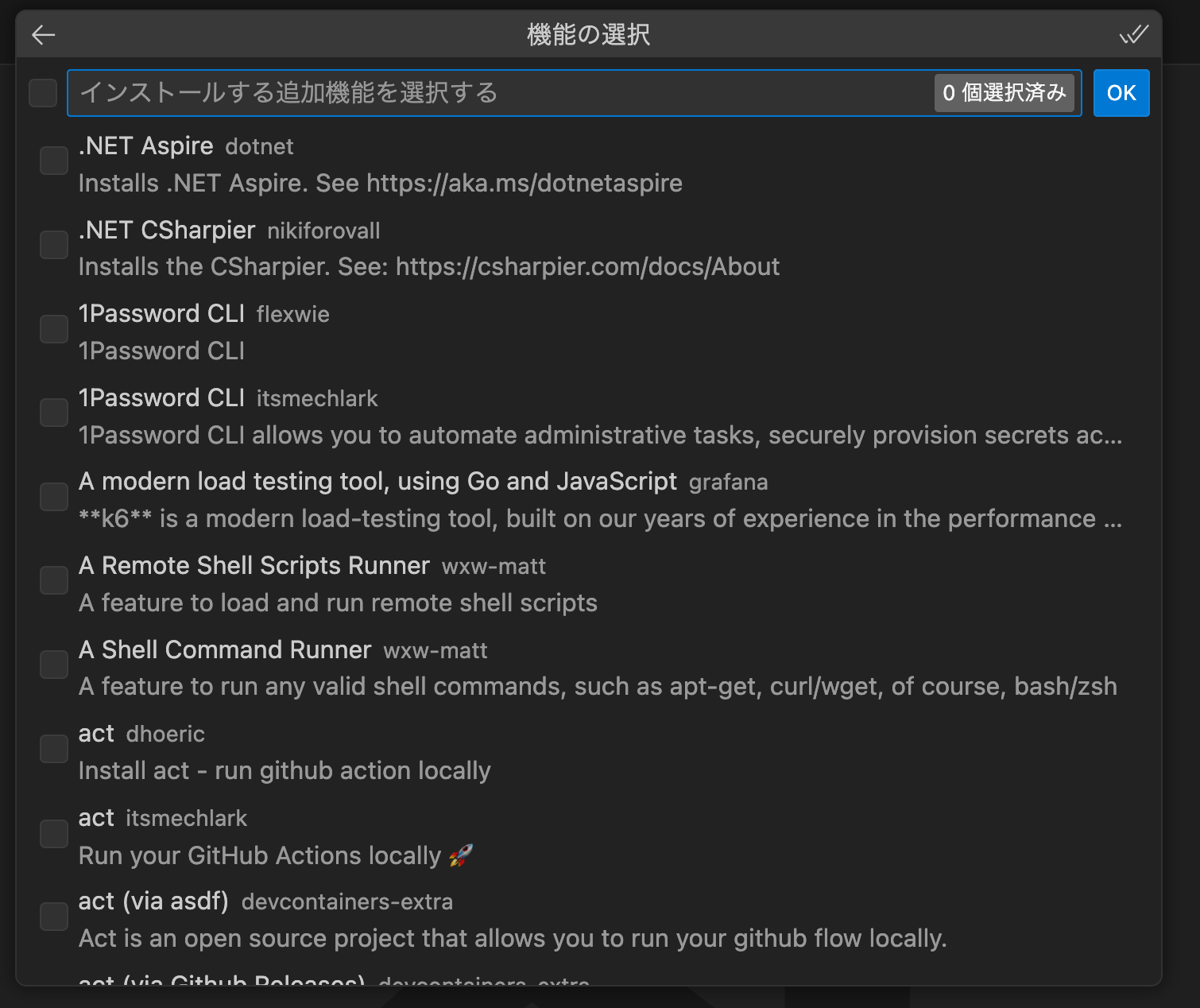
Task: Click the back arrow icon
Action: tap(43, 35)
